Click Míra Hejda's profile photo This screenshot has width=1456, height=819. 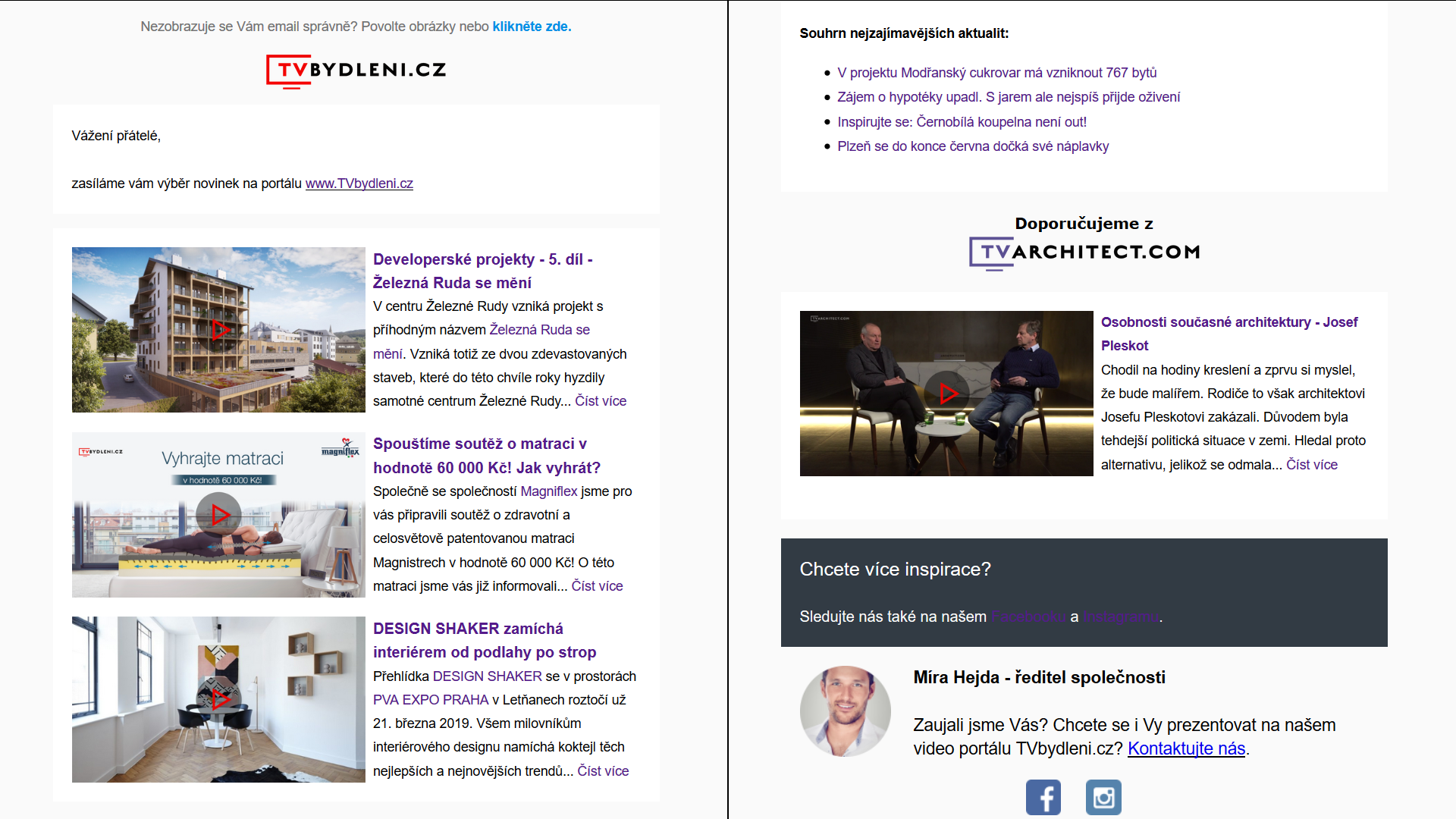pos(845,711)
